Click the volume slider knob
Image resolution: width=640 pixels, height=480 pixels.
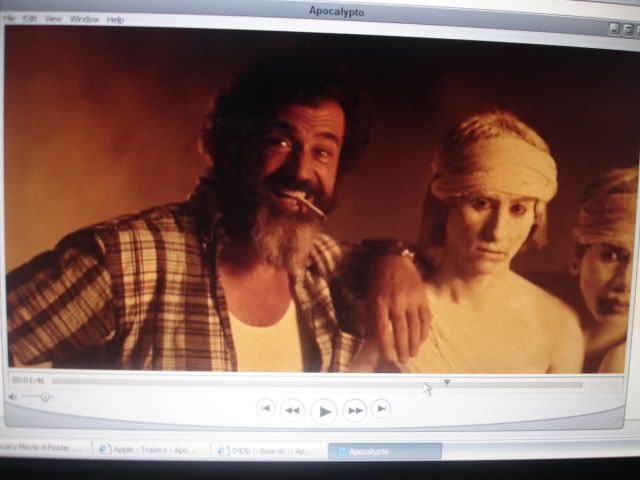45,396
